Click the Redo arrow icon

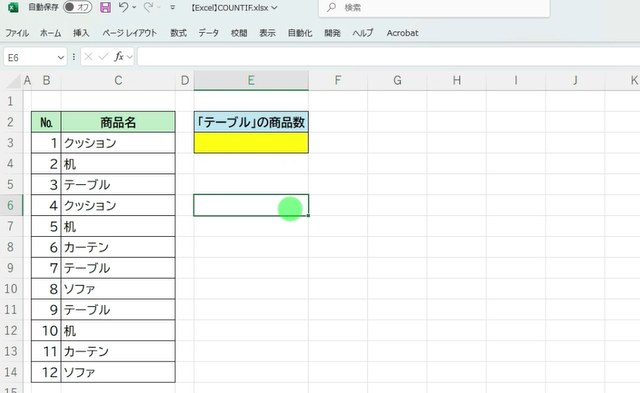click(148, 7)
